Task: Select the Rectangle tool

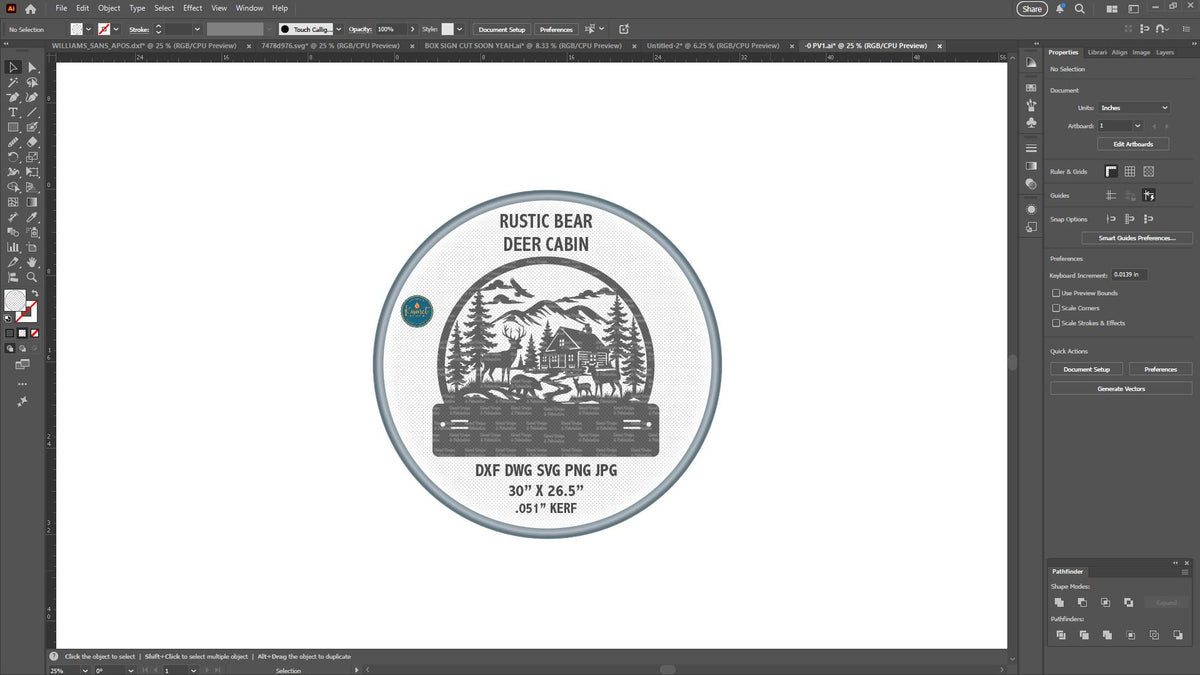Action: [x=13, y=127]
